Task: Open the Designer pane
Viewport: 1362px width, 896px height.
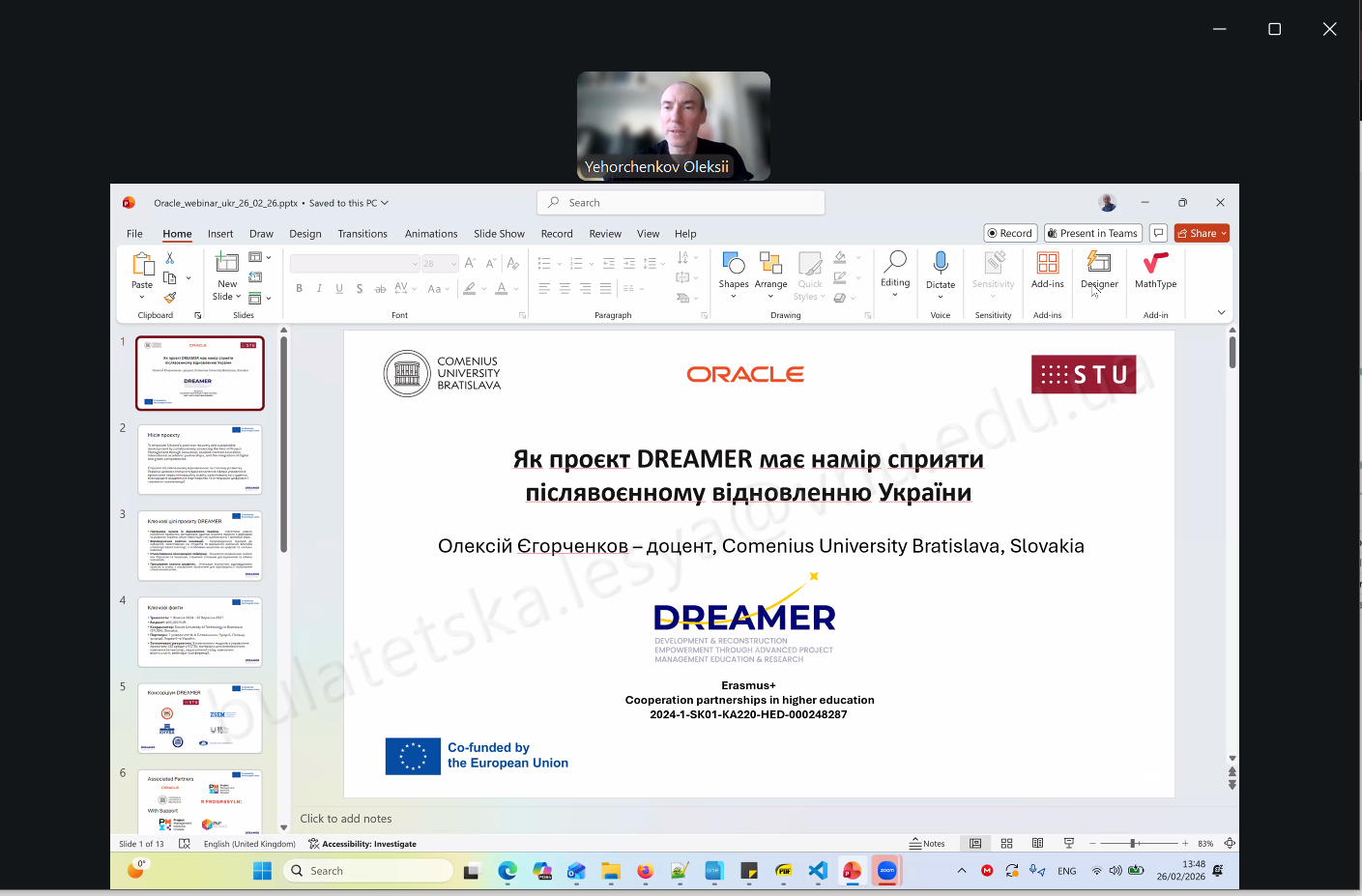Action: pyautogui.click(x=1099, y=271)
